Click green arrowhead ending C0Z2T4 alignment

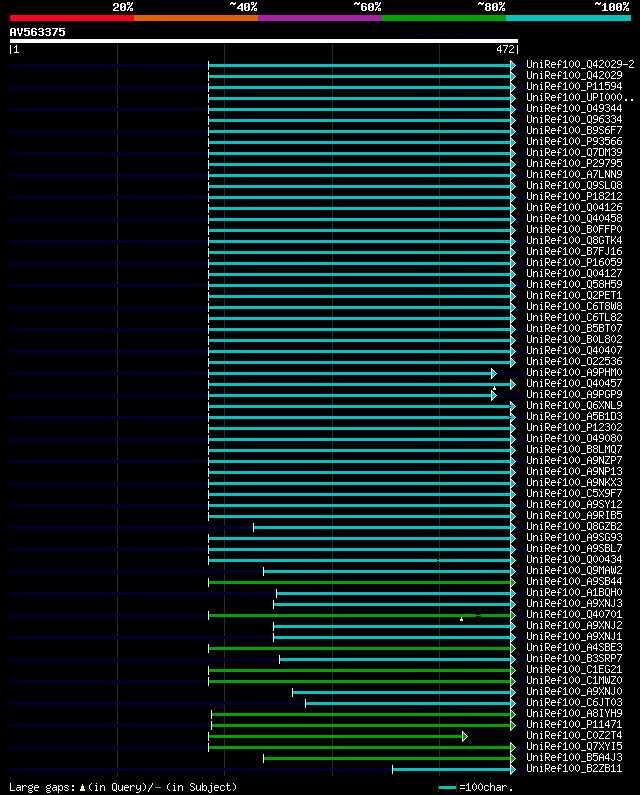(465, 736)
